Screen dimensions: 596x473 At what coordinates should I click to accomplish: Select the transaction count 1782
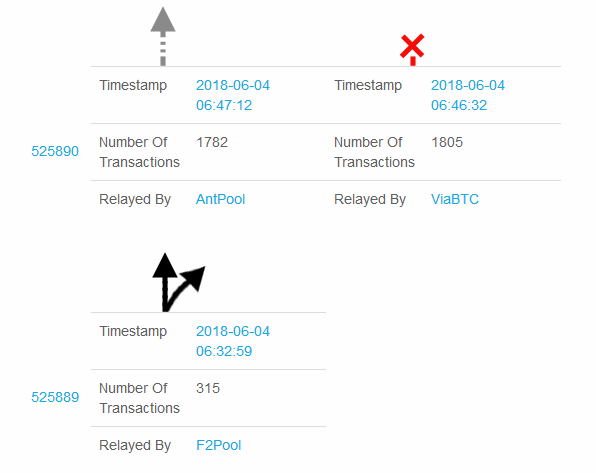212,143
